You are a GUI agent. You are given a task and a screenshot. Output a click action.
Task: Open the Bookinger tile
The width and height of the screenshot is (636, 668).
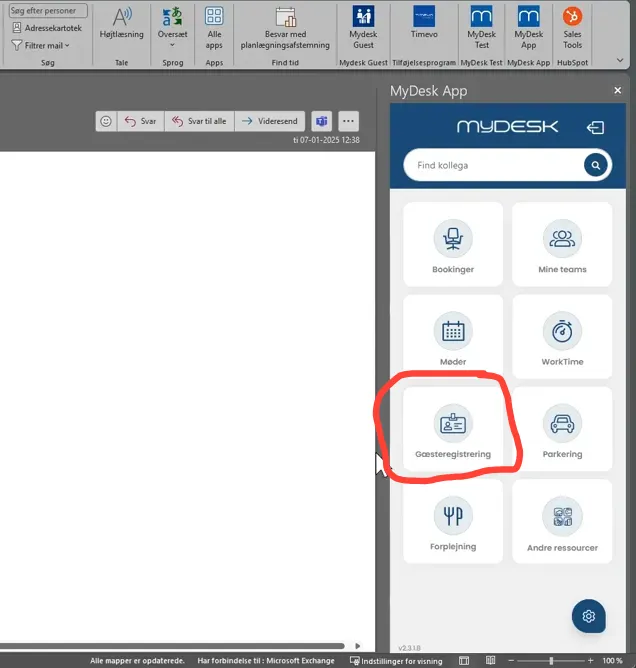tap(453, 244)
